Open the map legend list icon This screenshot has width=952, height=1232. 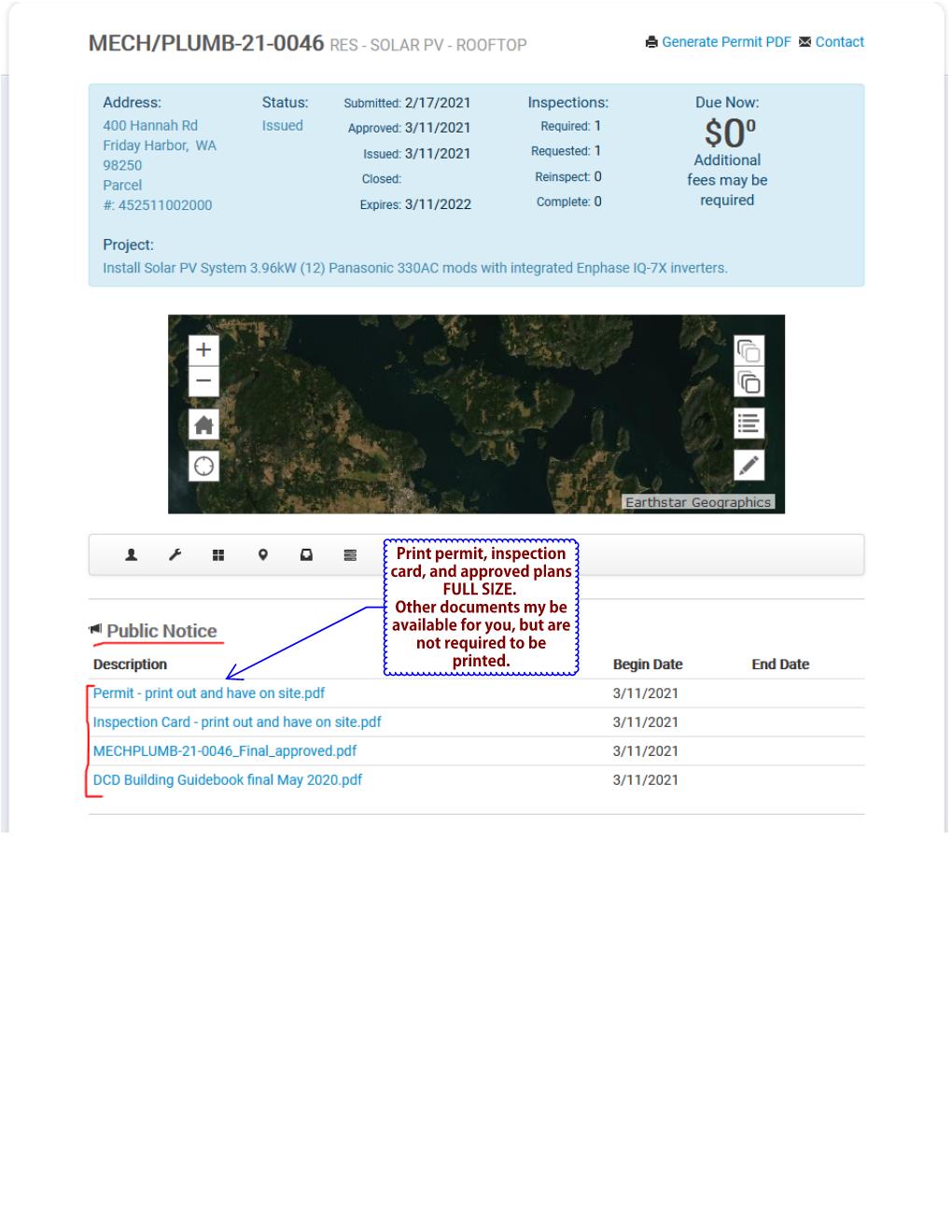coord(749,423)
